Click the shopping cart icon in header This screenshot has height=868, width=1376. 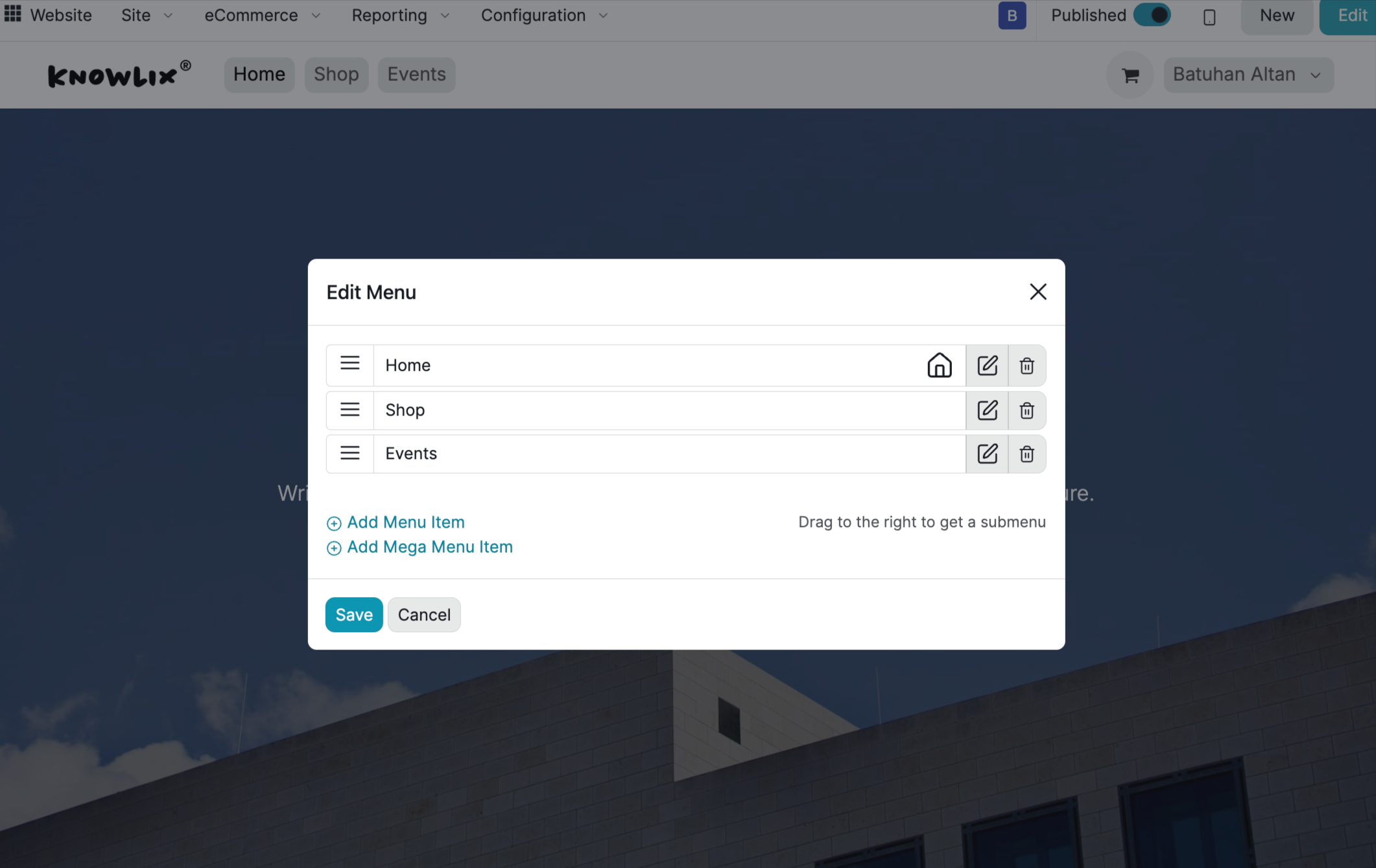[1130, 75]
